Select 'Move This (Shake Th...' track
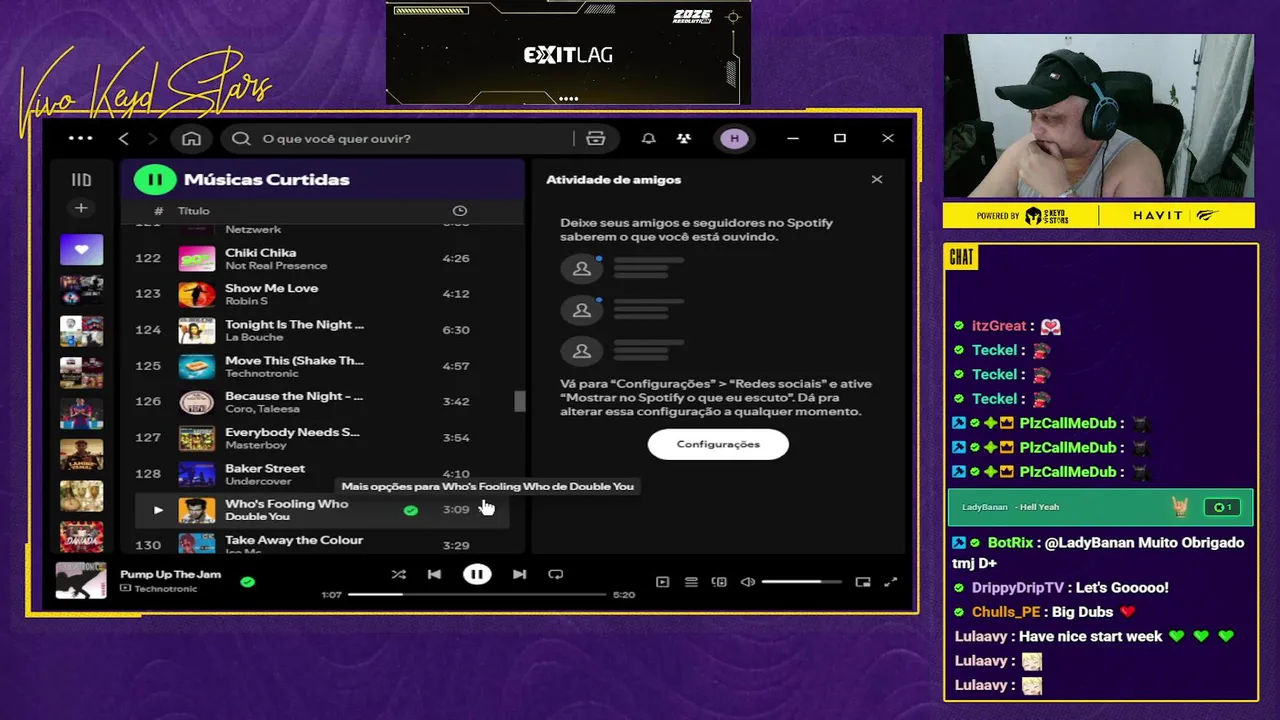Screen dimensions: 1280x720 (294, 360)
